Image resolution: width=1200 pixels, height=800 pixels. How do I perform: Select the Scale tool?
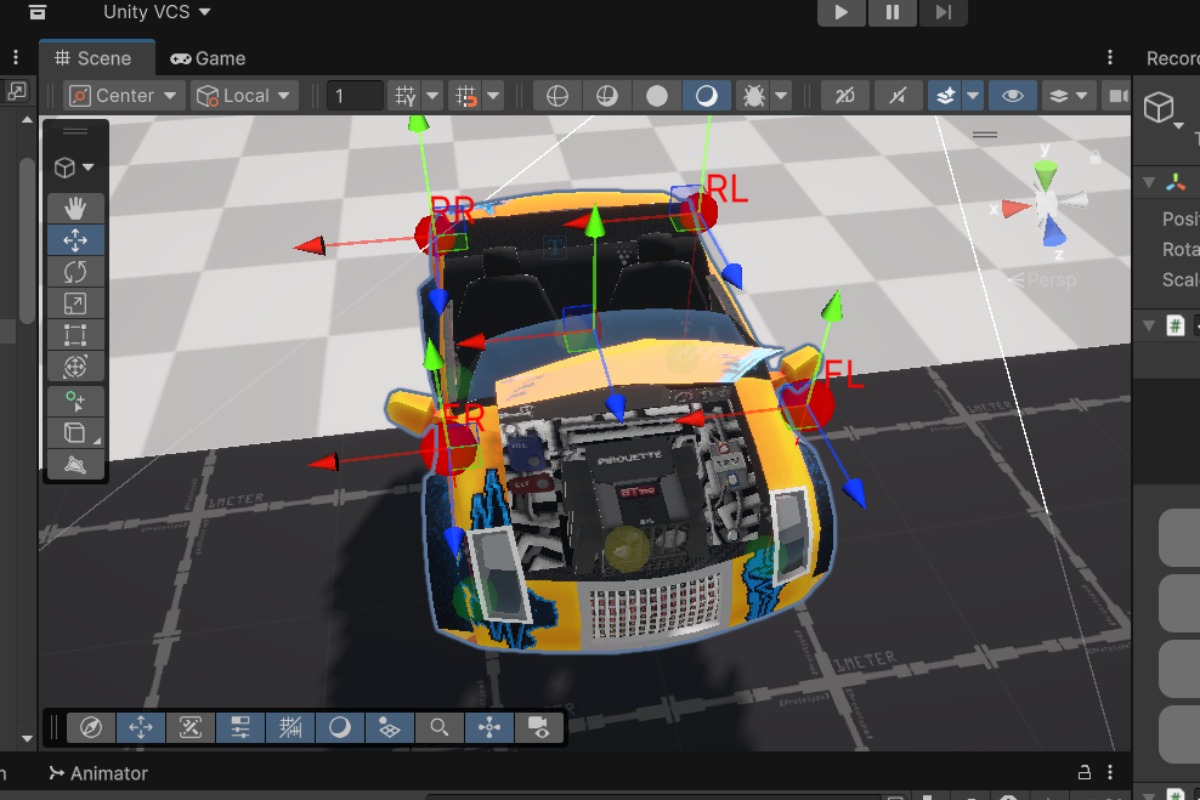[75, 304]
